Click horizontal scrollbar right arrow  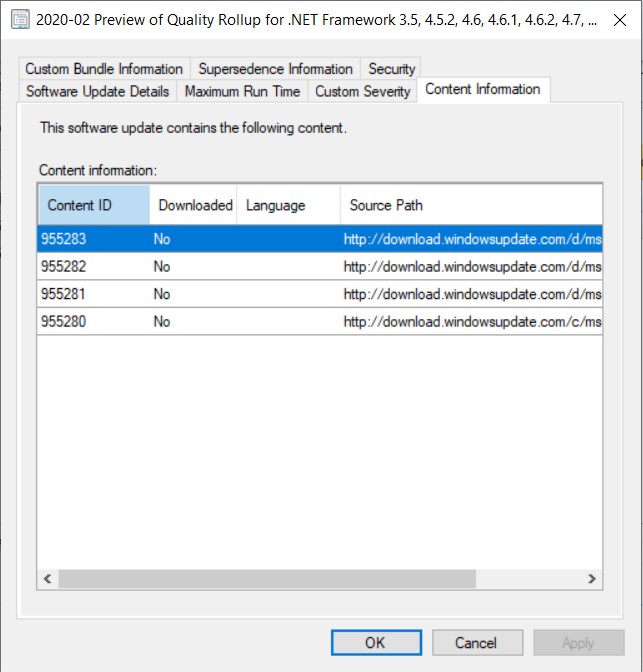coord(592,579)
